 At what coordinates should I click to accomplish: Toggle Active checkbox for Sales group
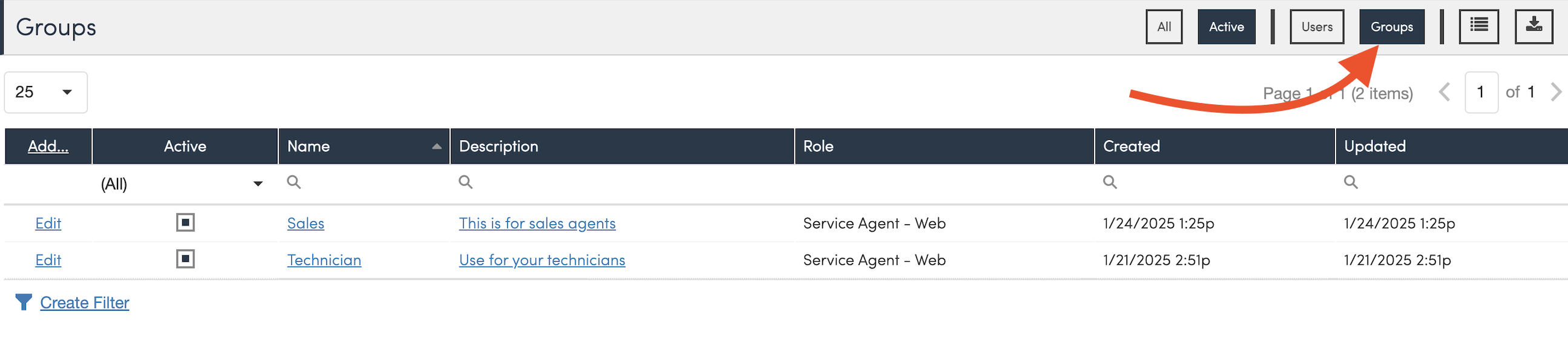coord(185,222)
